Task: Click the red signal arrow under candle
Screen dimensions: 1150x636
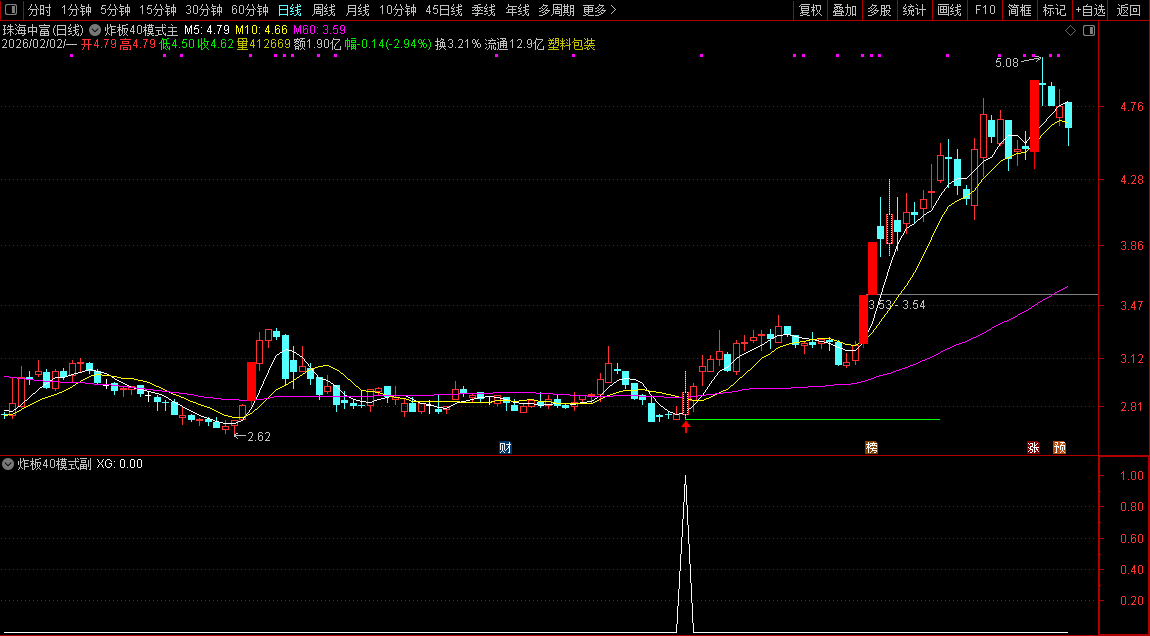Action: point(686,426)
